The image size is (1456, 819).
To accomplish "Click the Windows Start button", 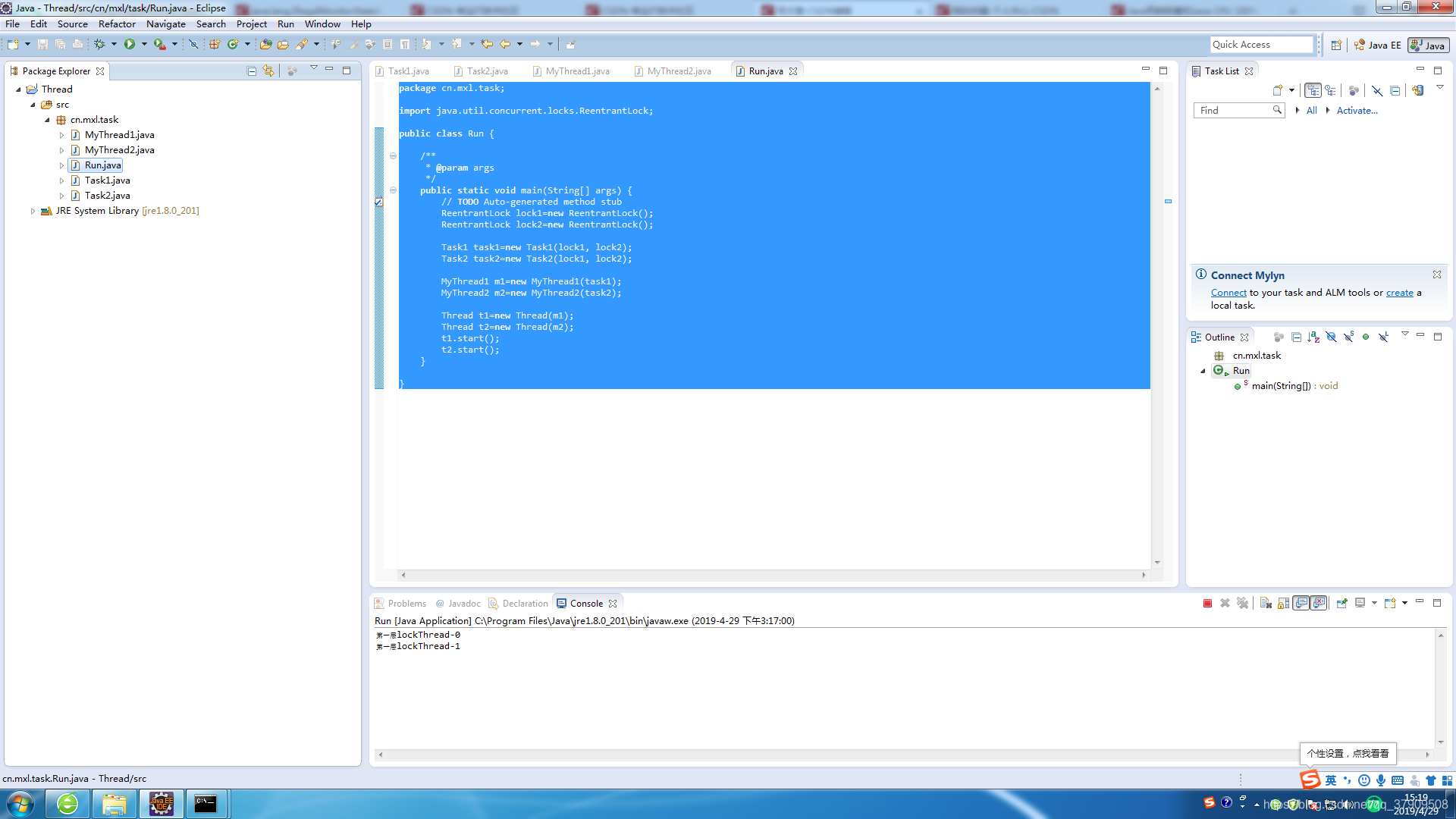I will pos(20,804).
